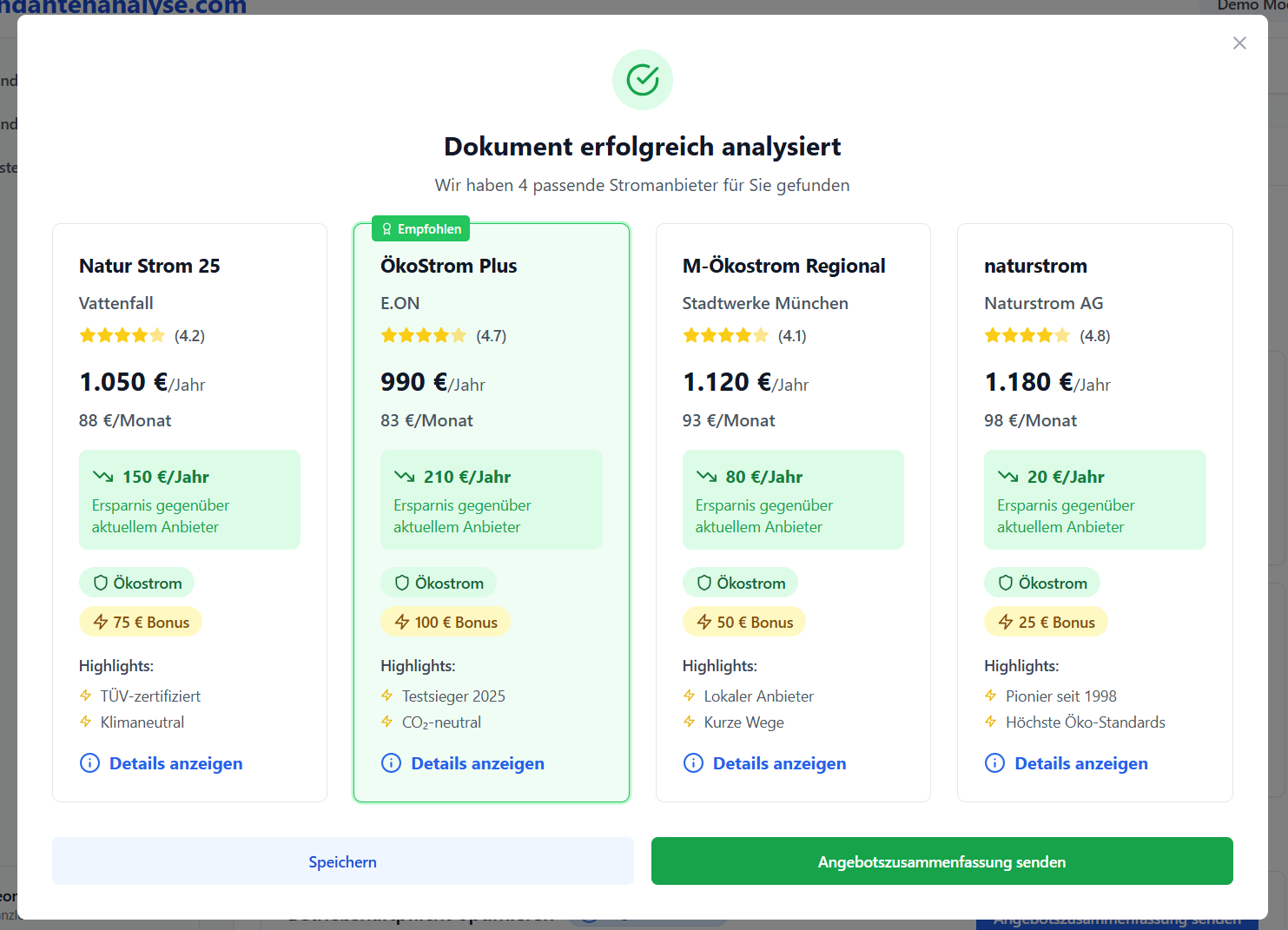This screenshot has width=1288, height=930.
Task: Click provider name Naturstrom AG
Action: point(1043,303)
